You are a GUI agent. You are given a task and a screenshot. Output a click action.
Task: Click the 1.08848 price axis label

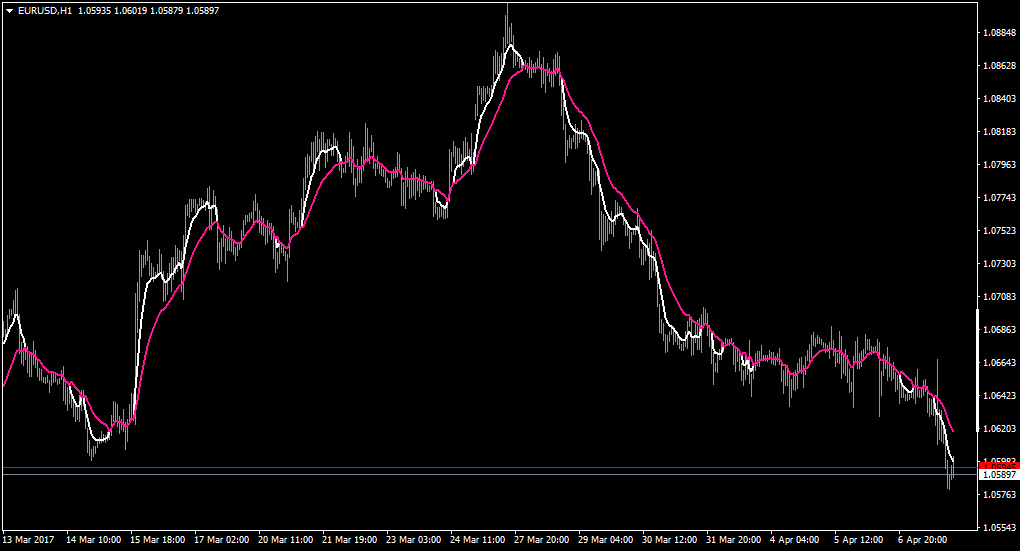tap(999, 33)
